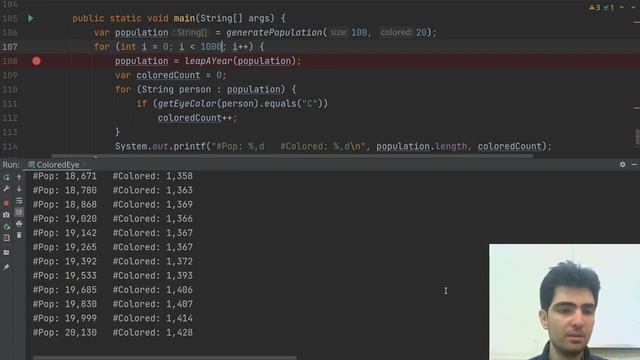Viewport: 640px width, 360px height.
Task: Close the ColoredEye run tab
Action: pos(85,165)
